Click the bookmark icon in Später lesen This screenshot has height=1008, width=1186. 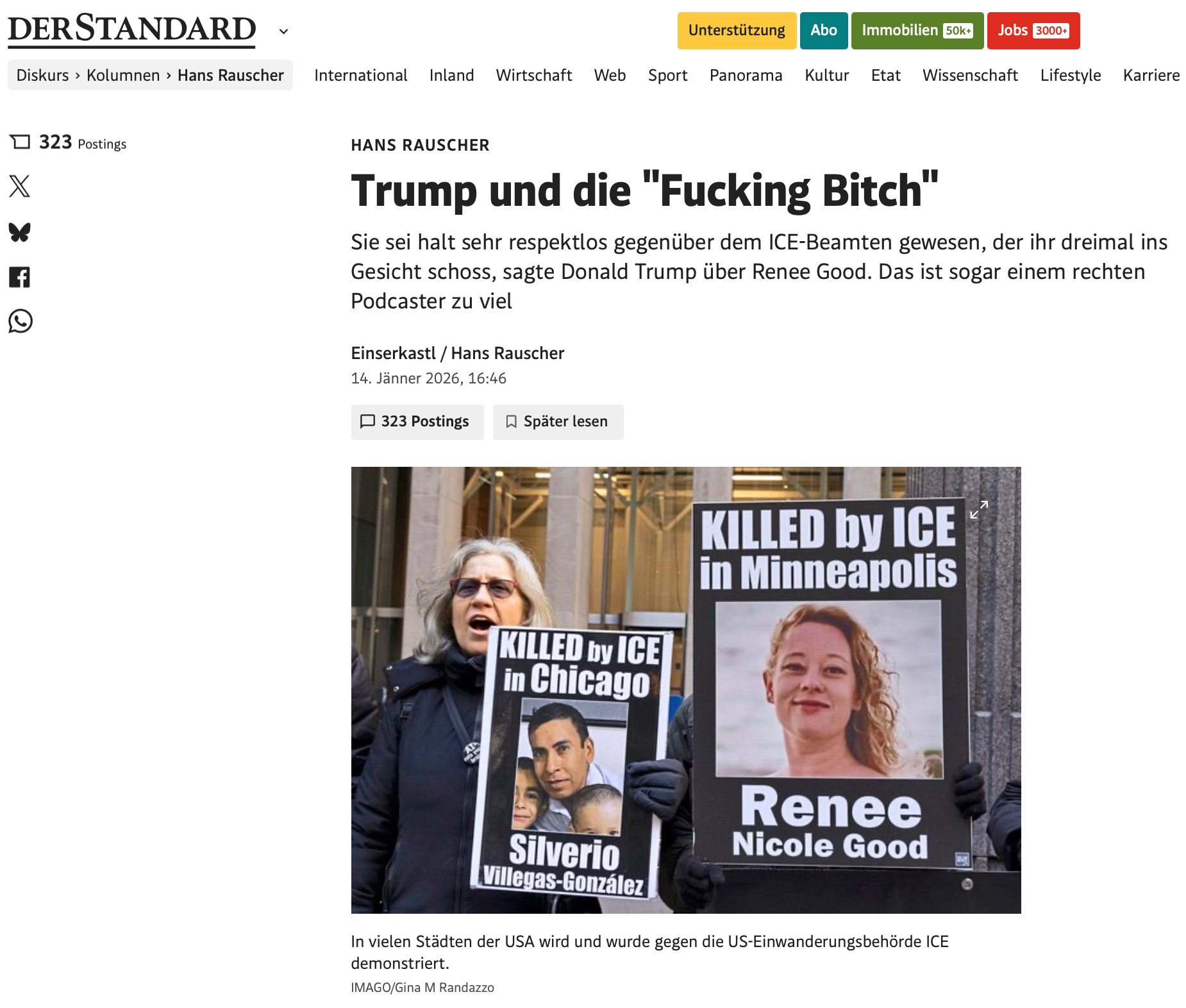(511, 421)
